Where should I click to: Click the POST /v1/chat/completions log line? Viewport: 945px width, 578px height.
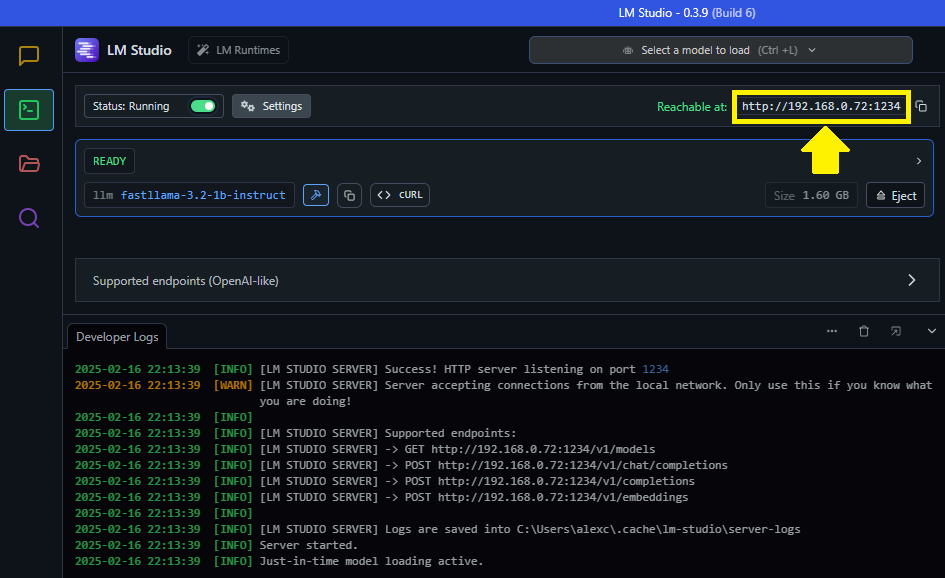(x=401, y=465)
